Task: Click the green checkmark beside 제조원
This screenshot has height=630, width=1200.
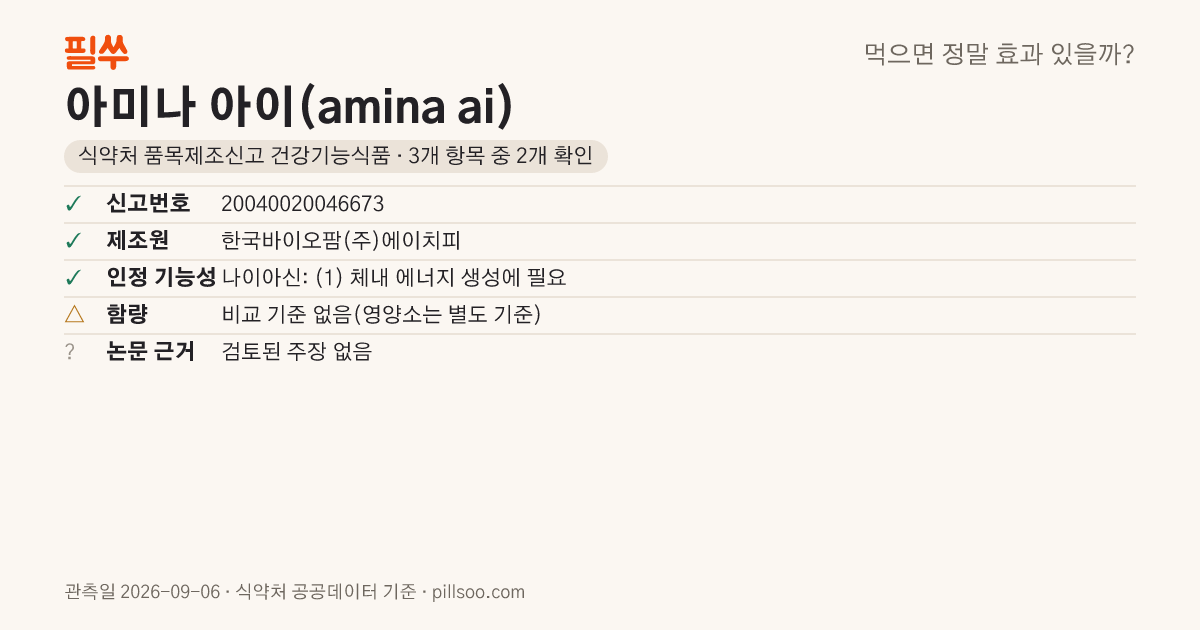Action: tap(73, 241)
